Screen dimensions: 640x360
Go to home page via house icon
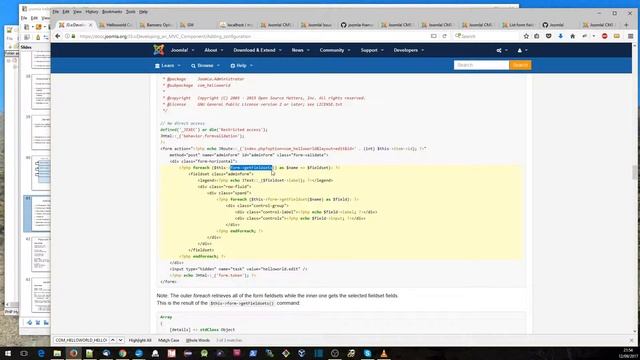572,36
